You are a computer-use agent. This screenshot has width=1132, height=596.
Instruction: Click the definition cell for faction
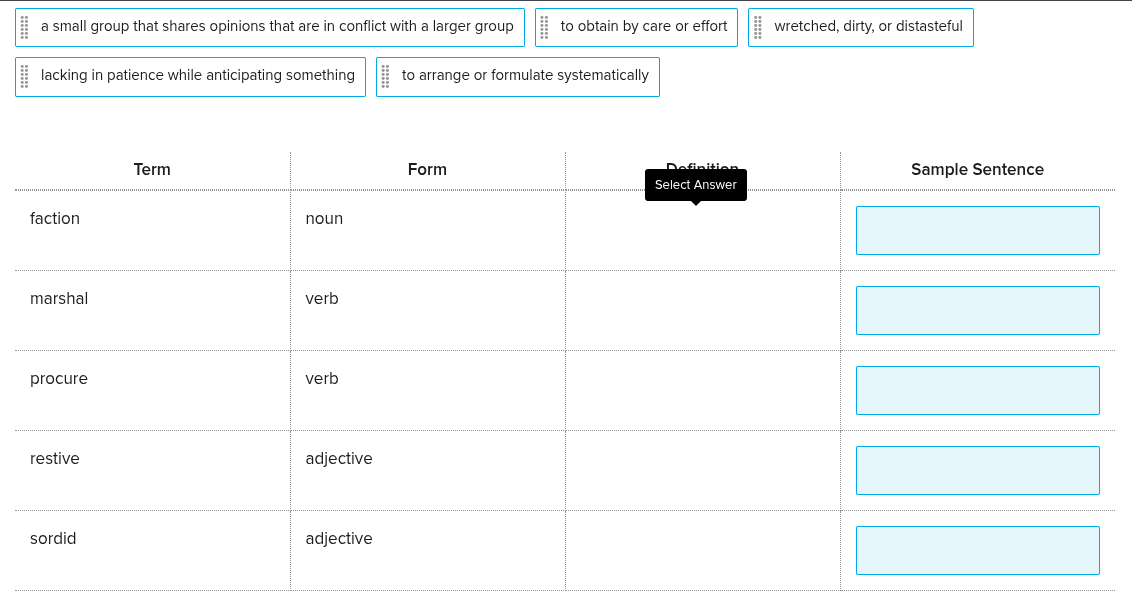(702, 231)
